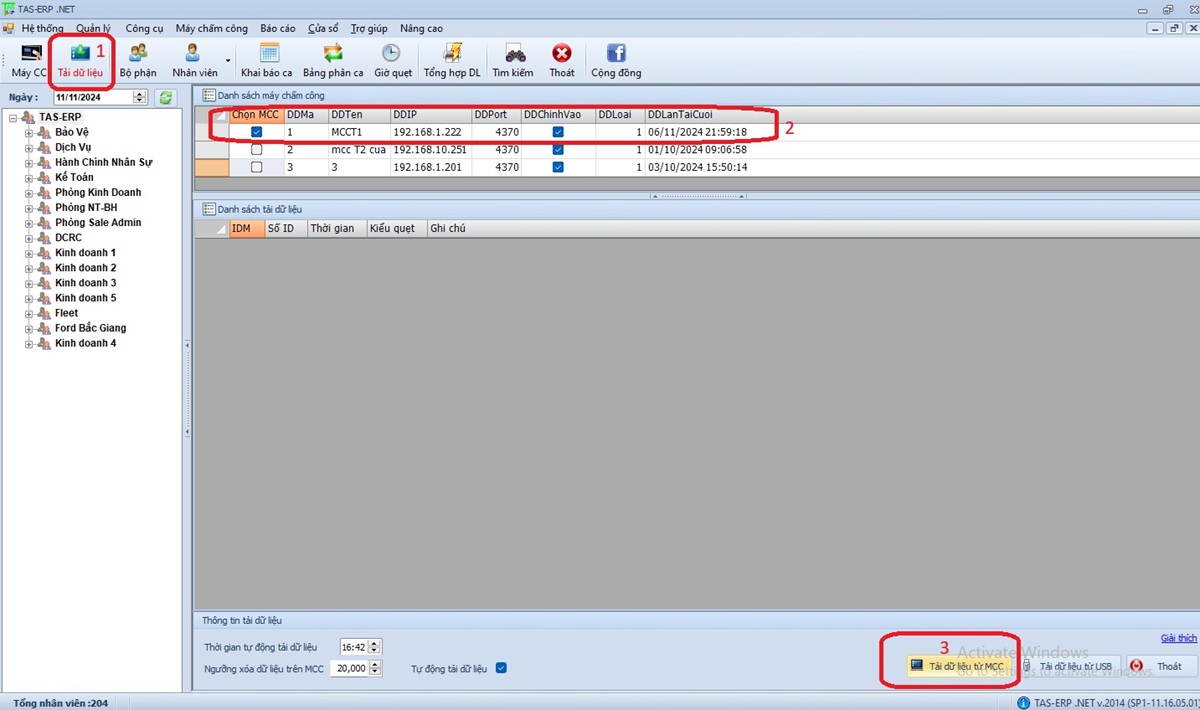Toggle Tự động tải dữ liệu checkbox

(502, 668)
